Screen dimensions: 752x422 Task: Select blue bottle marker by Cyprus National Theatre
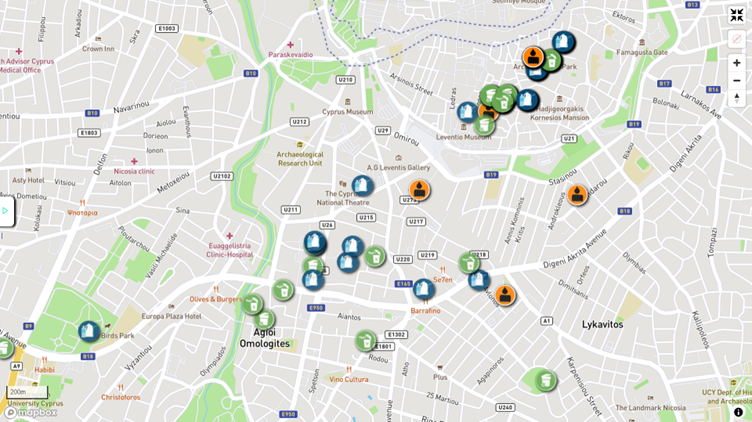point(363,186)
